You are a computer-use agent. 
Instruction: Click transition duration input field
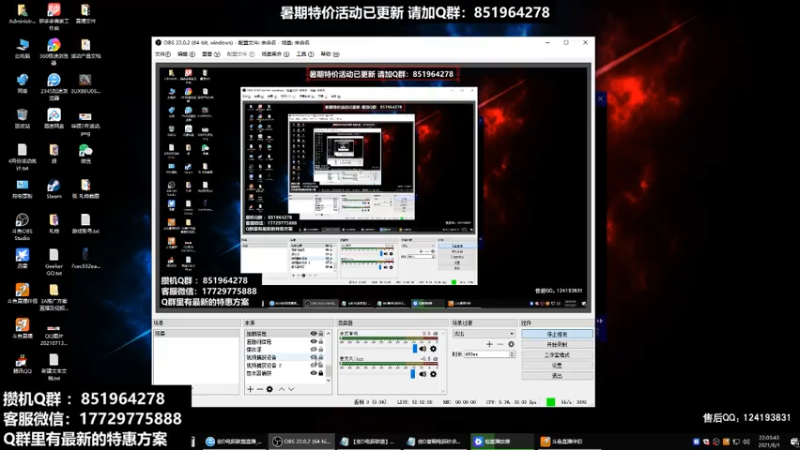[x=486, y=354]
